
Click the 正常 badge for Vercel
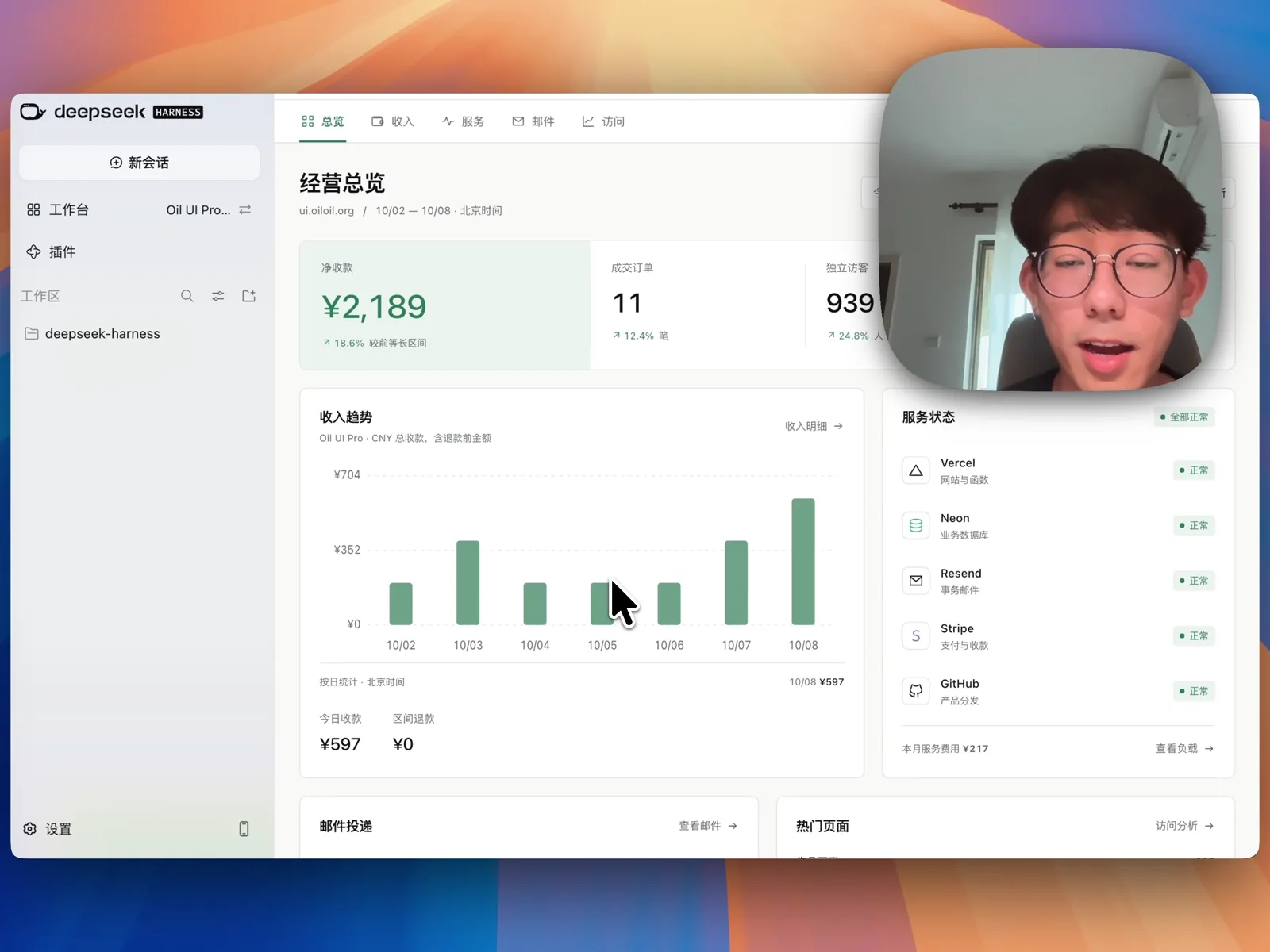(x=1194, y=470)
